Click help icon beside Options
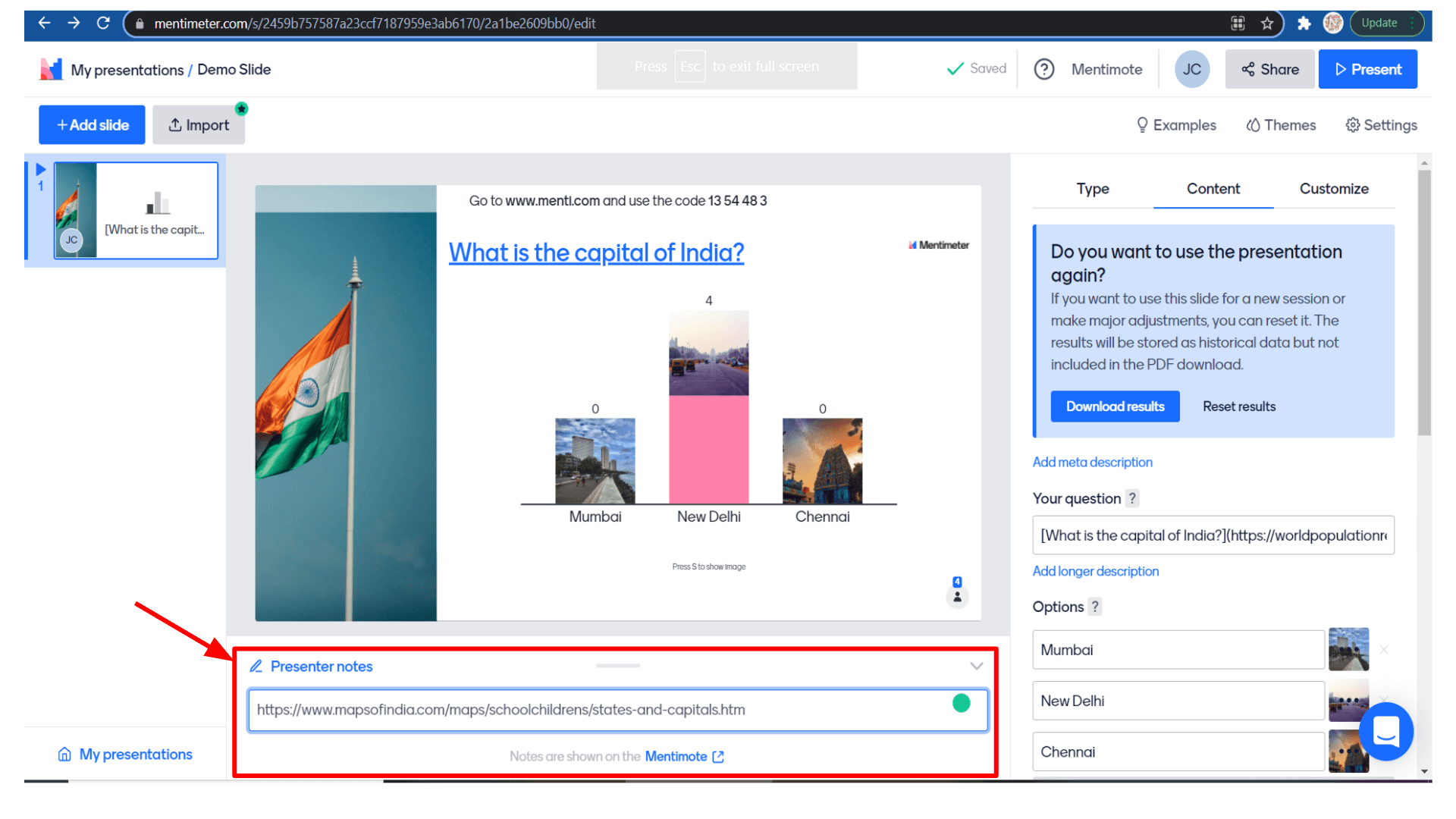The image size is (1456, 819). coord(1095,607)
